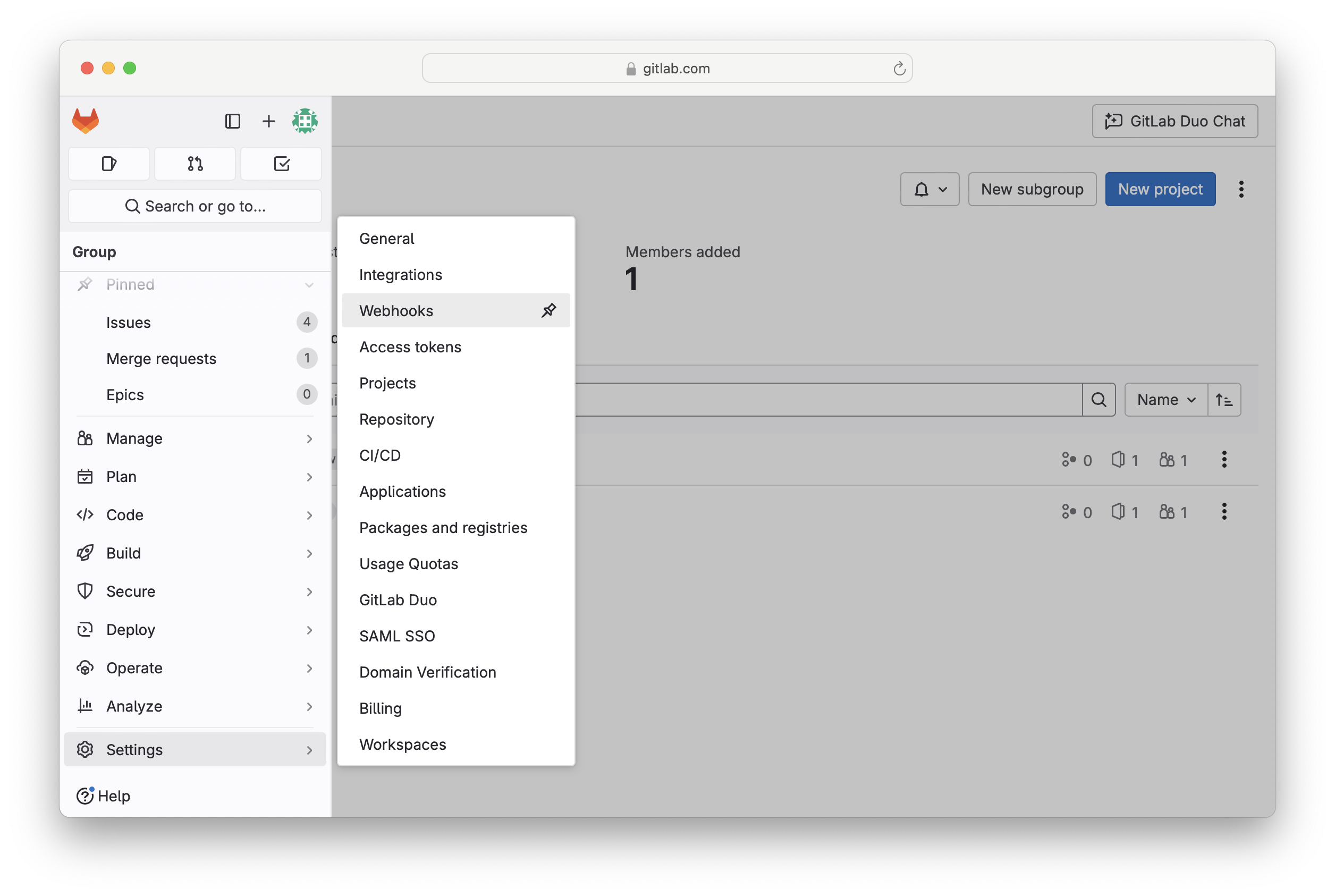The image size is (1335, 896).
Task: Toggle the sort direction button
Action: [x=1223, y=400]
